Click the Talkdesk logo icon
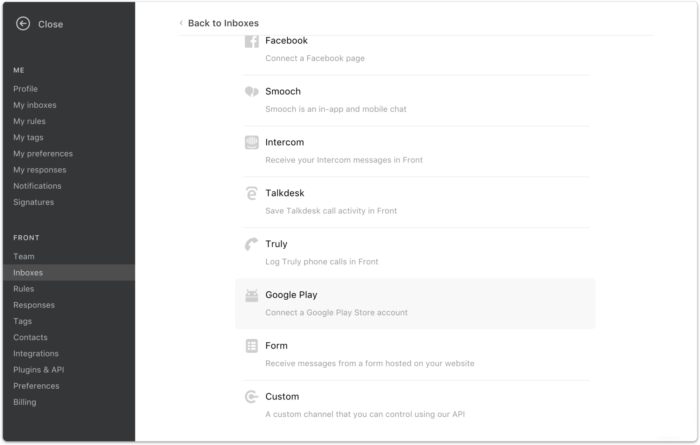Screen dimensions: 700x445 [x=252, y=193]
